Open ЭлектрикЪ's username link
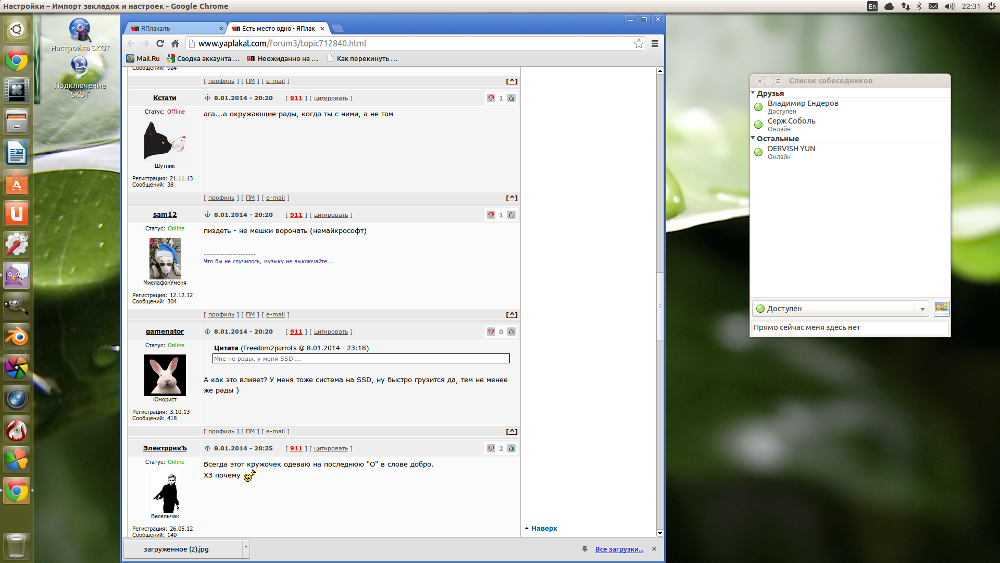The height and width of the screenshot is (563, 1000). click(165, 448)
